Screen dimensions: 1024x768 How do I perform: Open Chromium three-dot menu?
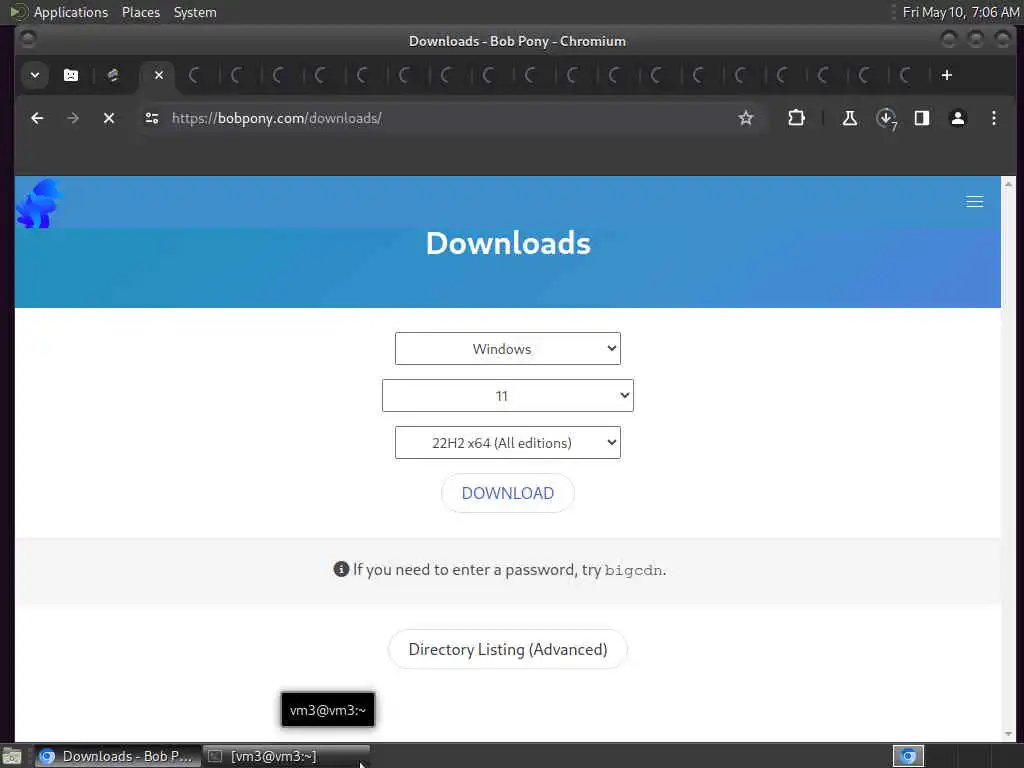[x=994, y=118]
